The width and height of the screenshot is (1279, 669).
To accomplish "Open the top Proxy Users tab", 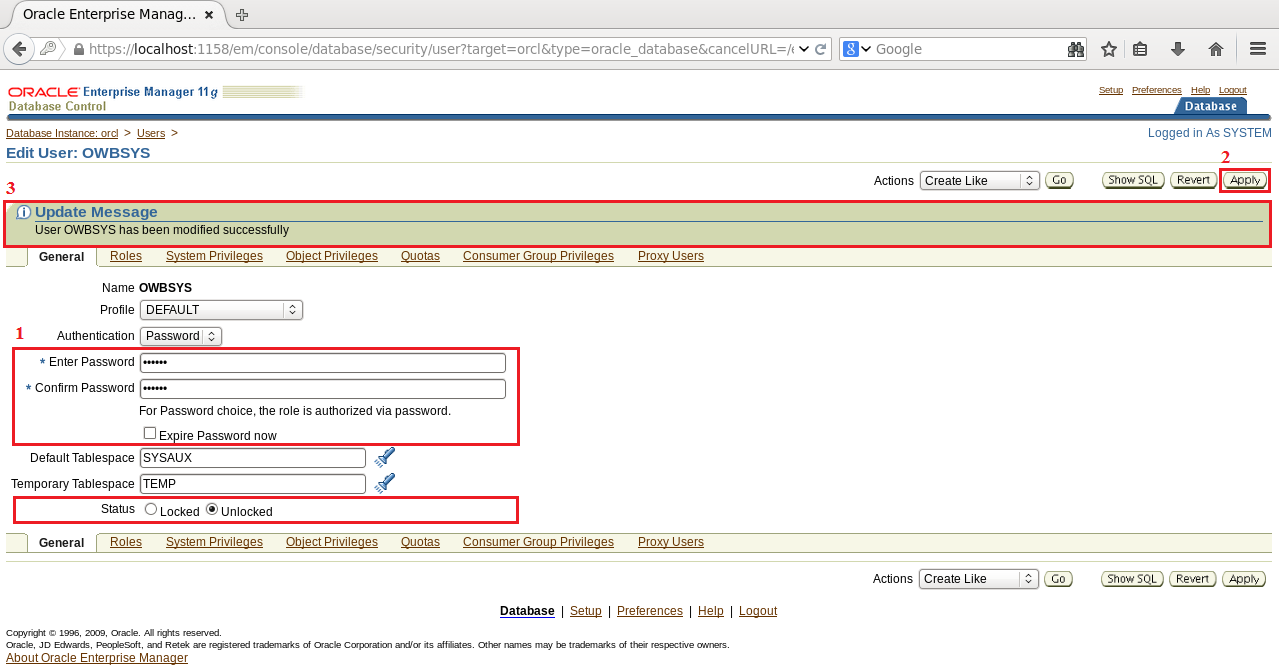I will 671,256.
